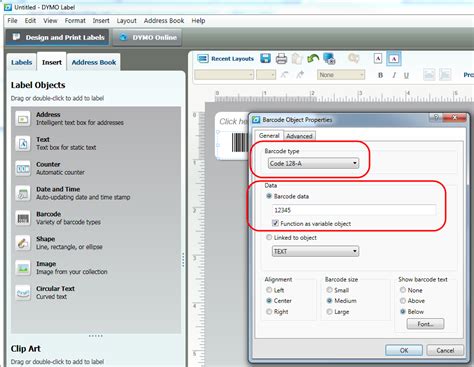Click the Cancel button

pyautogui.click(x=445, y=350)
